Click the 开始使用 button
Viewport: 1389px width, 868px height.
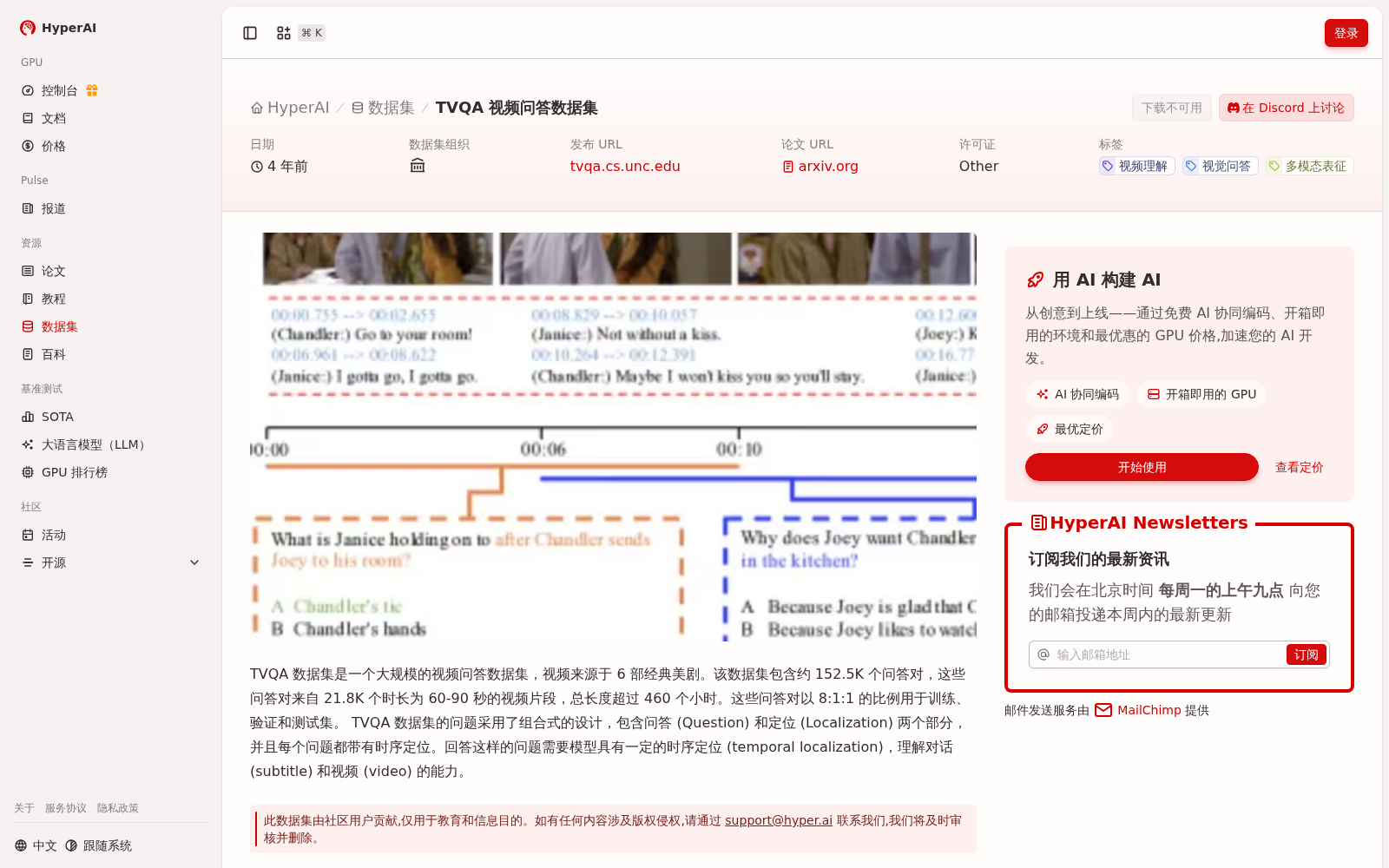tap(1142, 467)
